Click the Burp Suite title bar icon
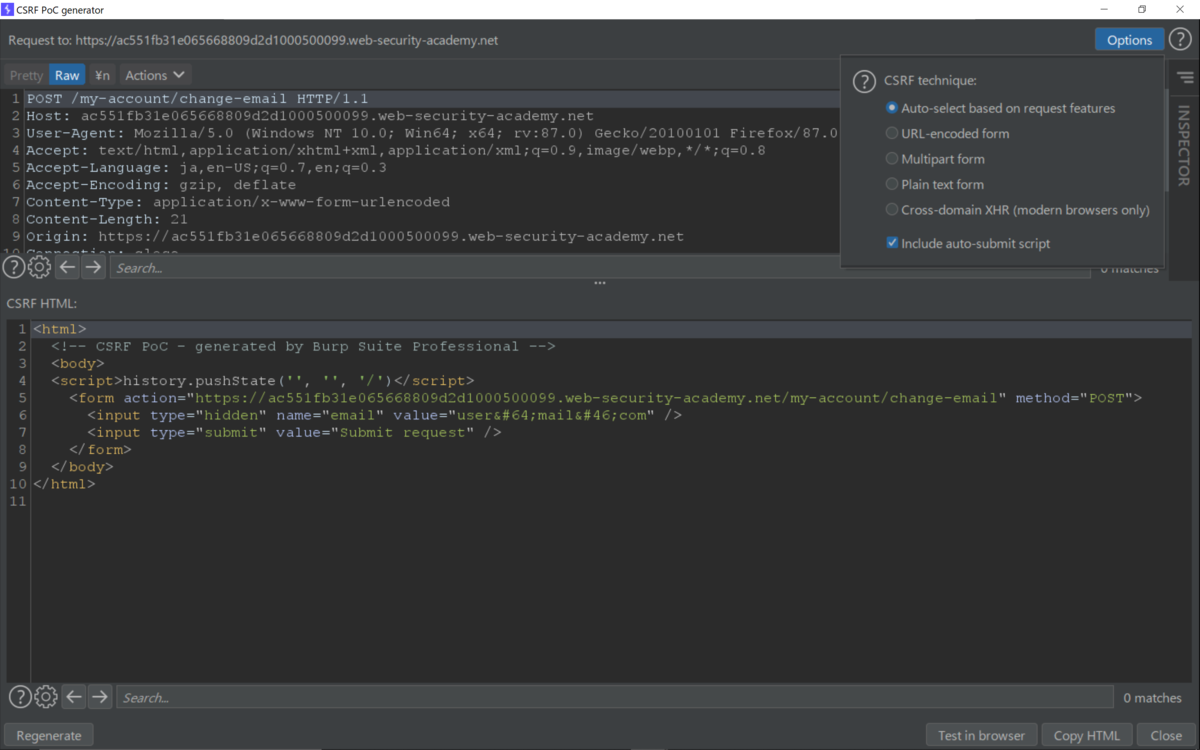The image size is (1200, 750). coord(8,9)
